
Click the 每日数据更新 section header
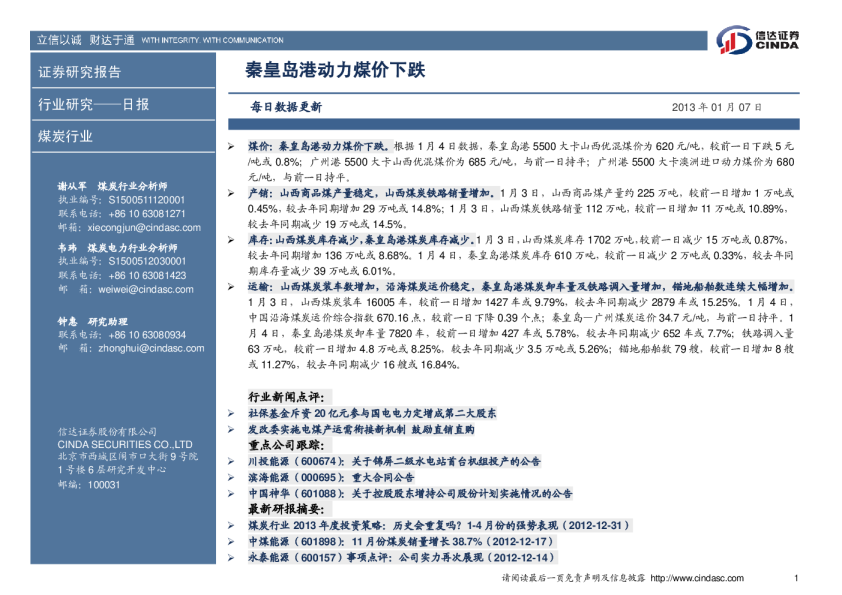(286, 106)
